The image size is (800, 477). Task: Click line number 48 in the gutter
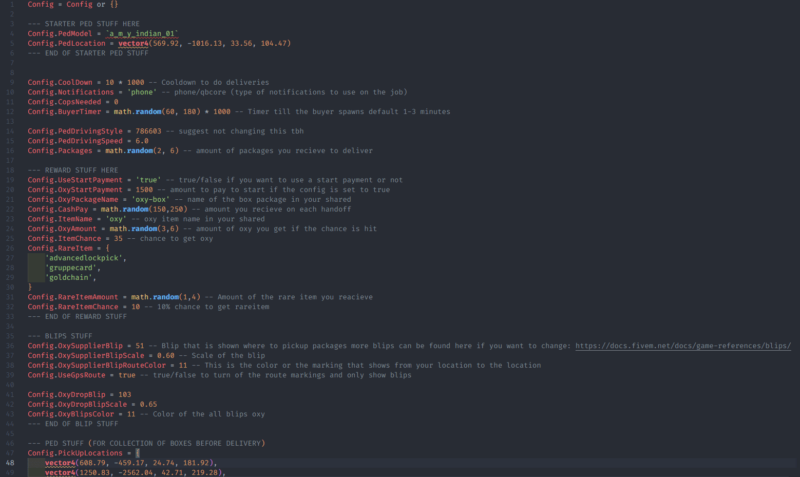pyautogui.click(x=10, y=463)
